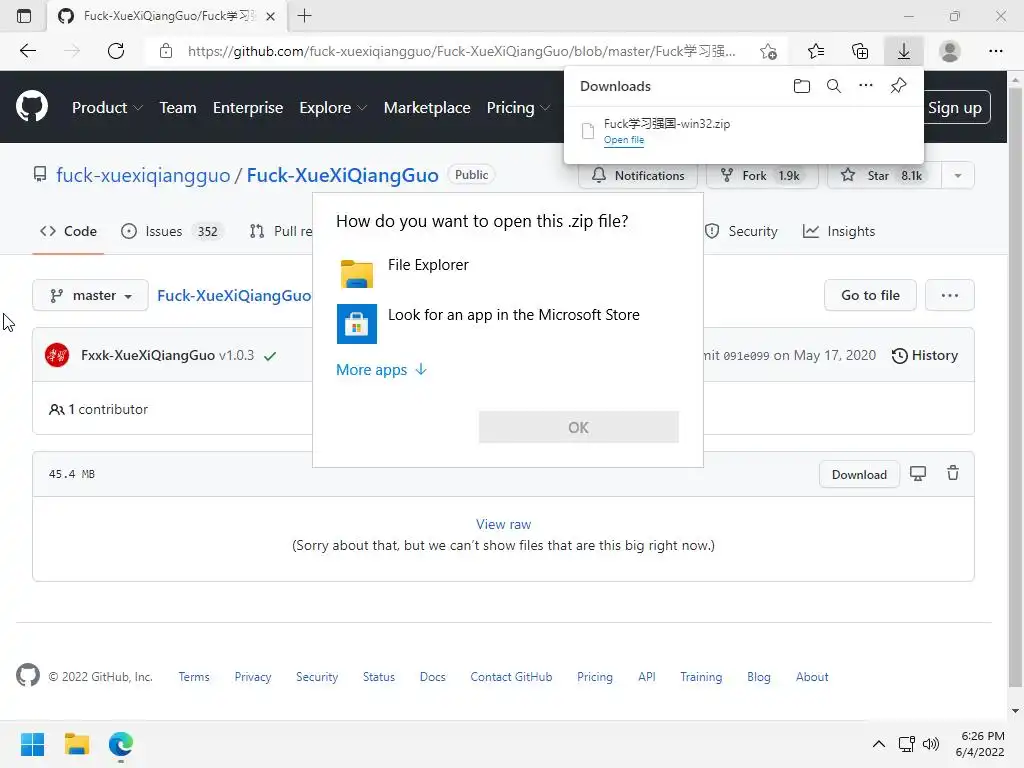Open the Star lists dropdown arrow
Screen dimensions: 1024x768
957,175
